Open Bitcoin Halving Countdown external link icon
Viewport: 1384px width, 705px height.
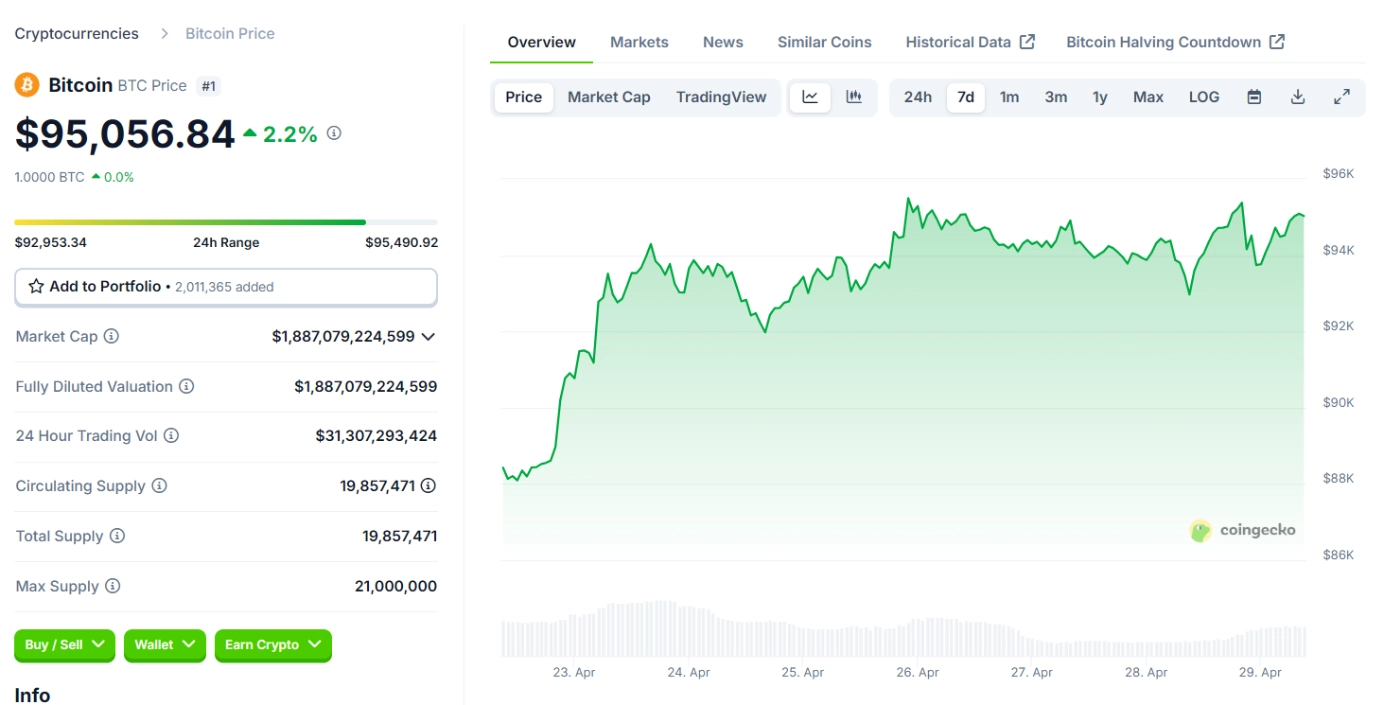pos(1277,42)
